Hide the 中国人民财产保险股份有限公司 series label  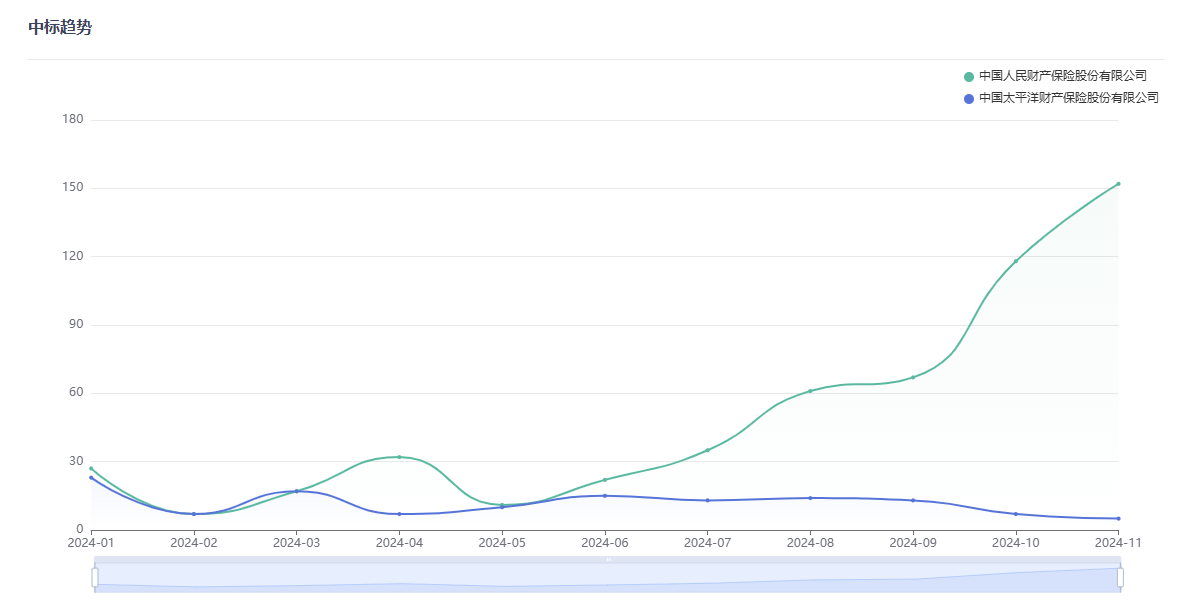(1062, 76)
